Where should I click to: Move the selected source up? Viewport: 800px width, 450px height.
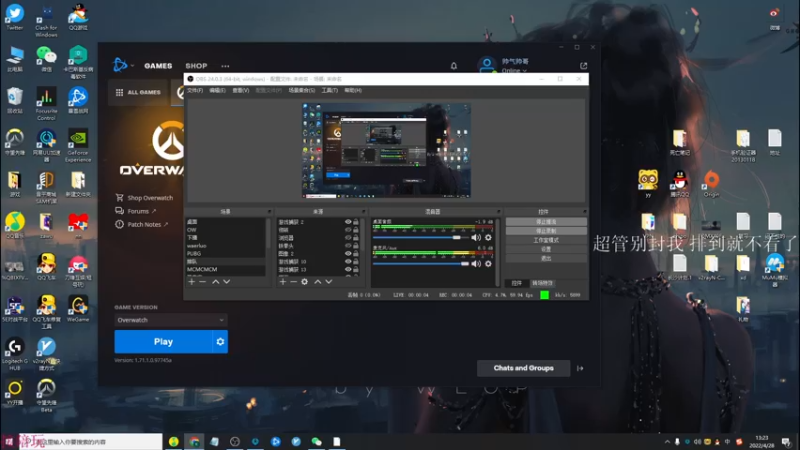[318, 282]
